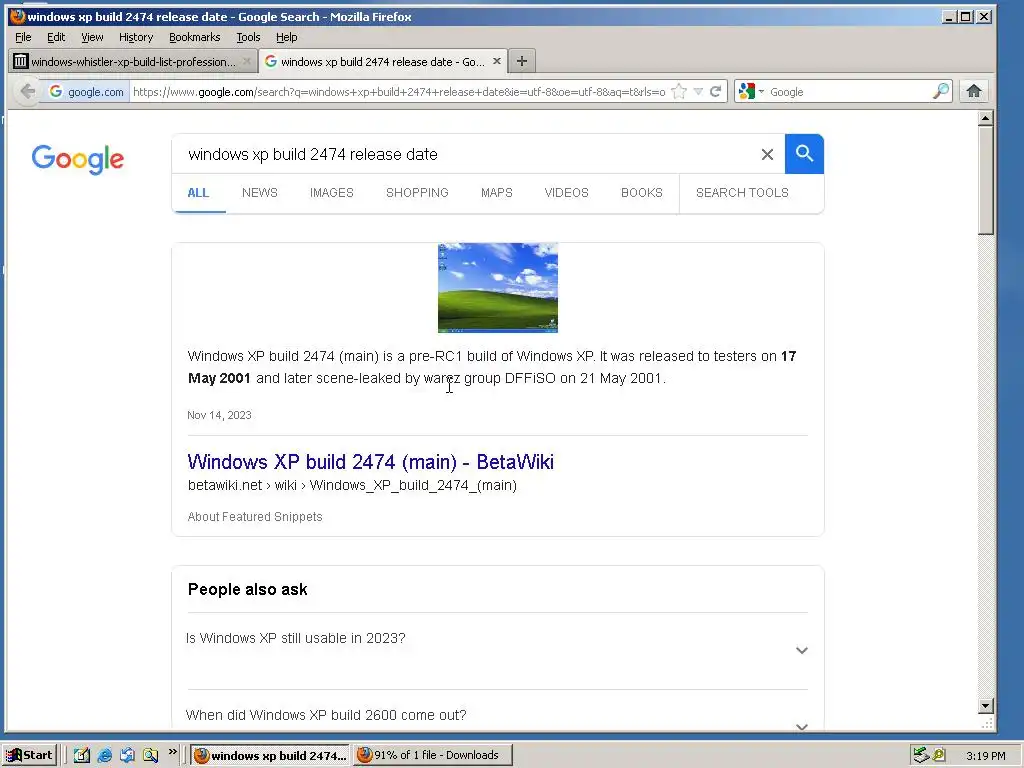Click the Firefox back arrow button
The height and width of the screenshot is (768, 1024).
[27, 91]
